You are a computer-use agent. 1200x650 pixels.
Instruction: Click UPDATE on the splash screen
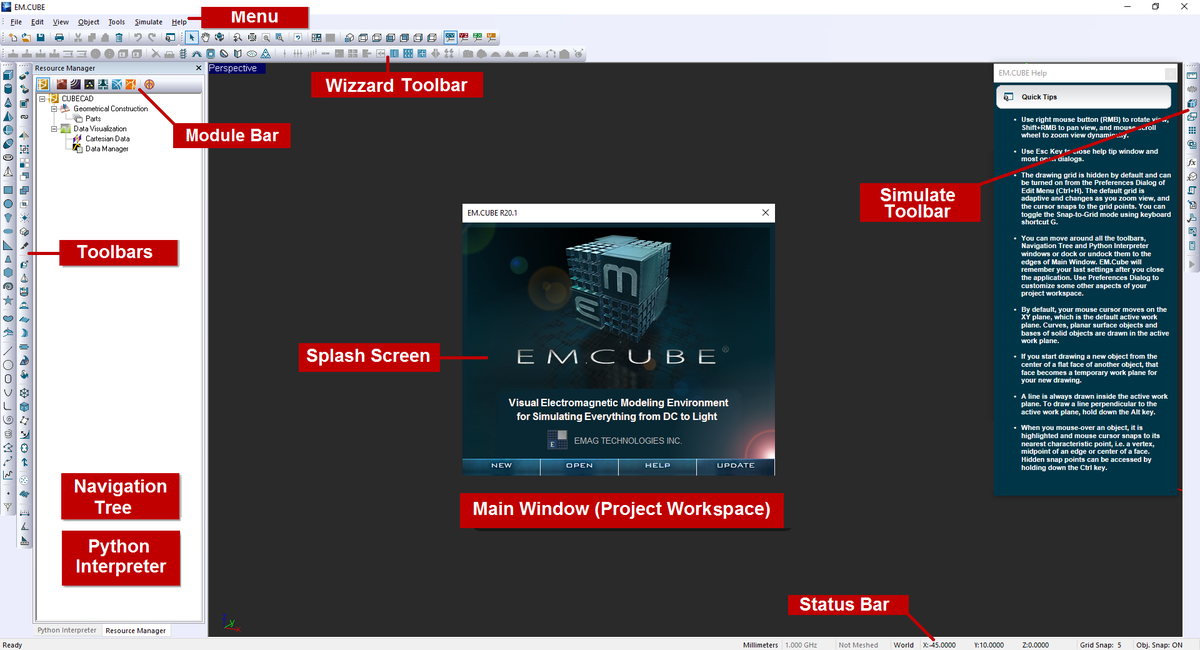(735, 465)
